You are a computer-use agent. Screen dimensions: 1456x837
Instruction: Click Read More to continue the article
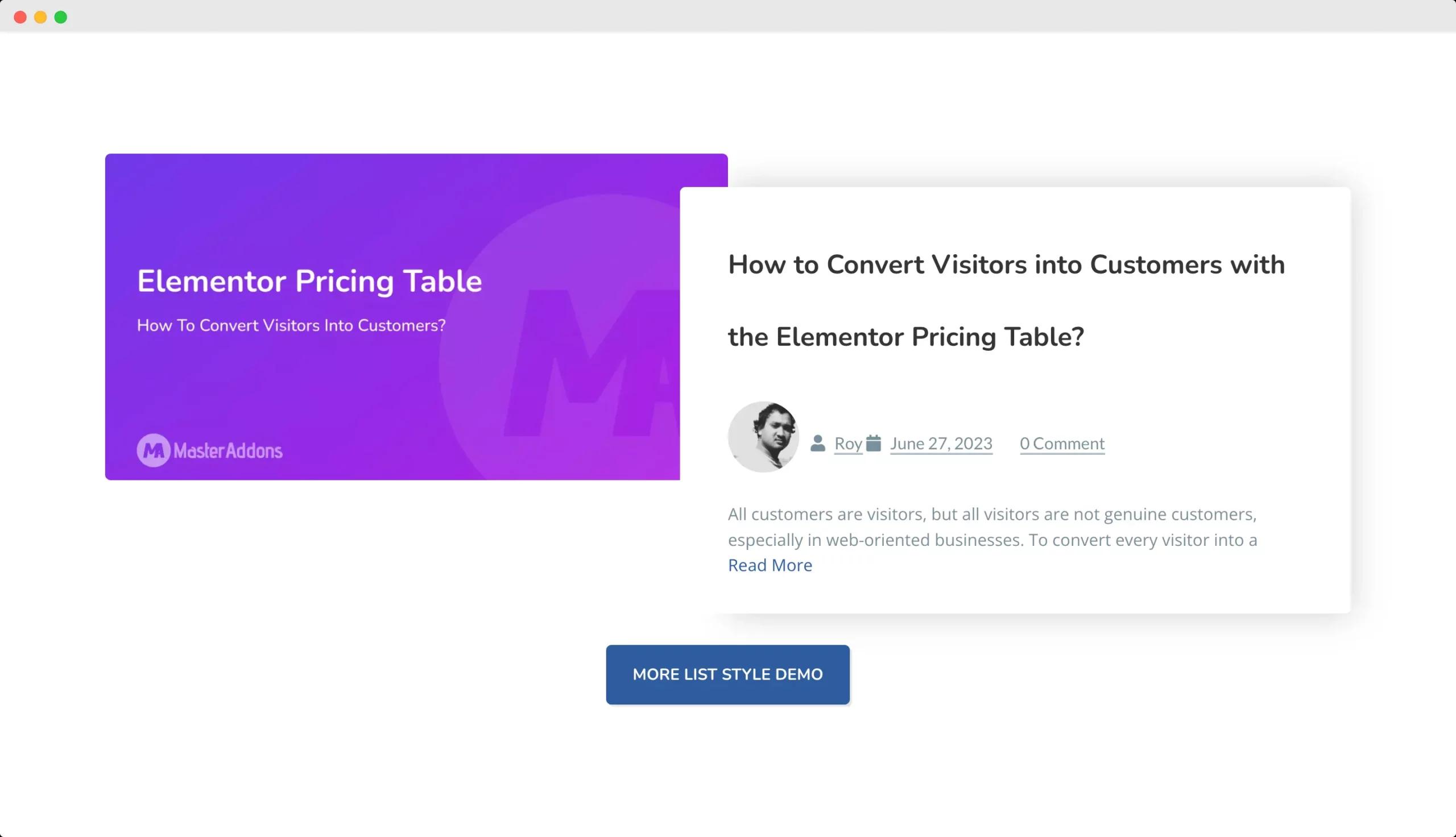point(770,565)
